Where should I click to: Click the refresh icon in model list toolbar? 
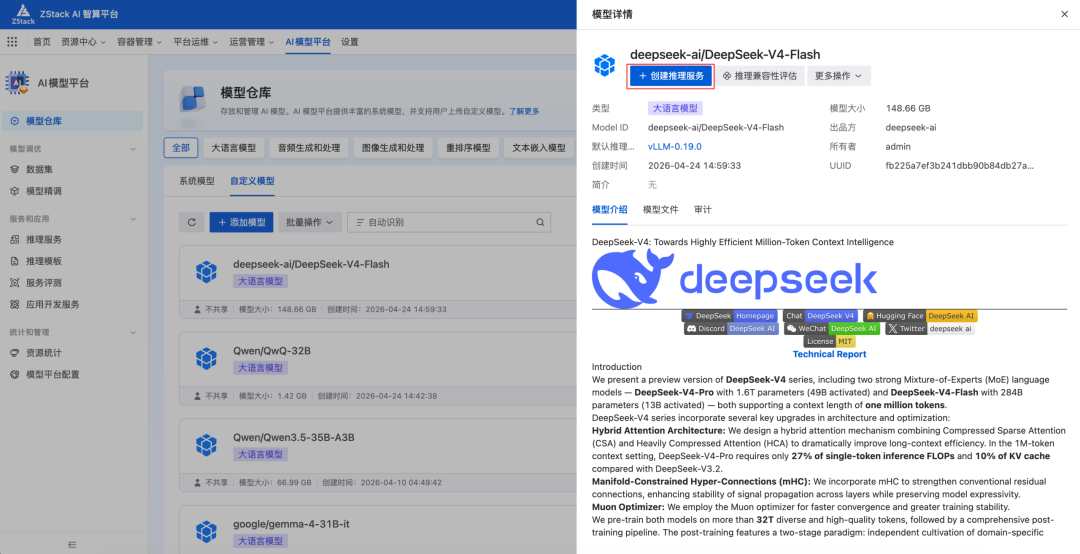pos(191,223)
